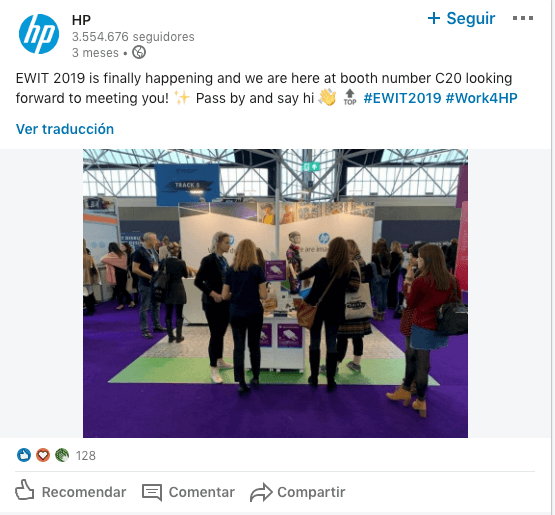Click the HP company name heading
Viewport: 555px width, 515px height.
81,20
